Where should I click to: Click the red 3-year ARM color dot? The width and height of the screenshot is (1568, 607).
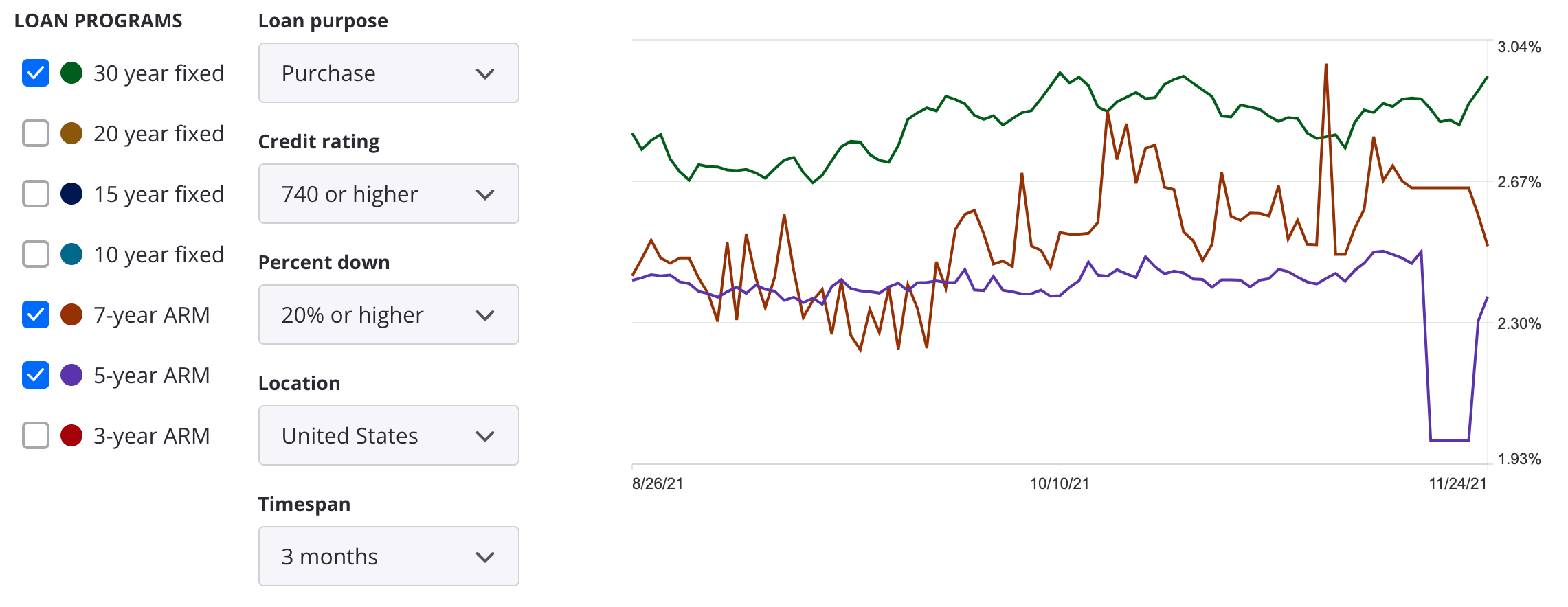71,435
